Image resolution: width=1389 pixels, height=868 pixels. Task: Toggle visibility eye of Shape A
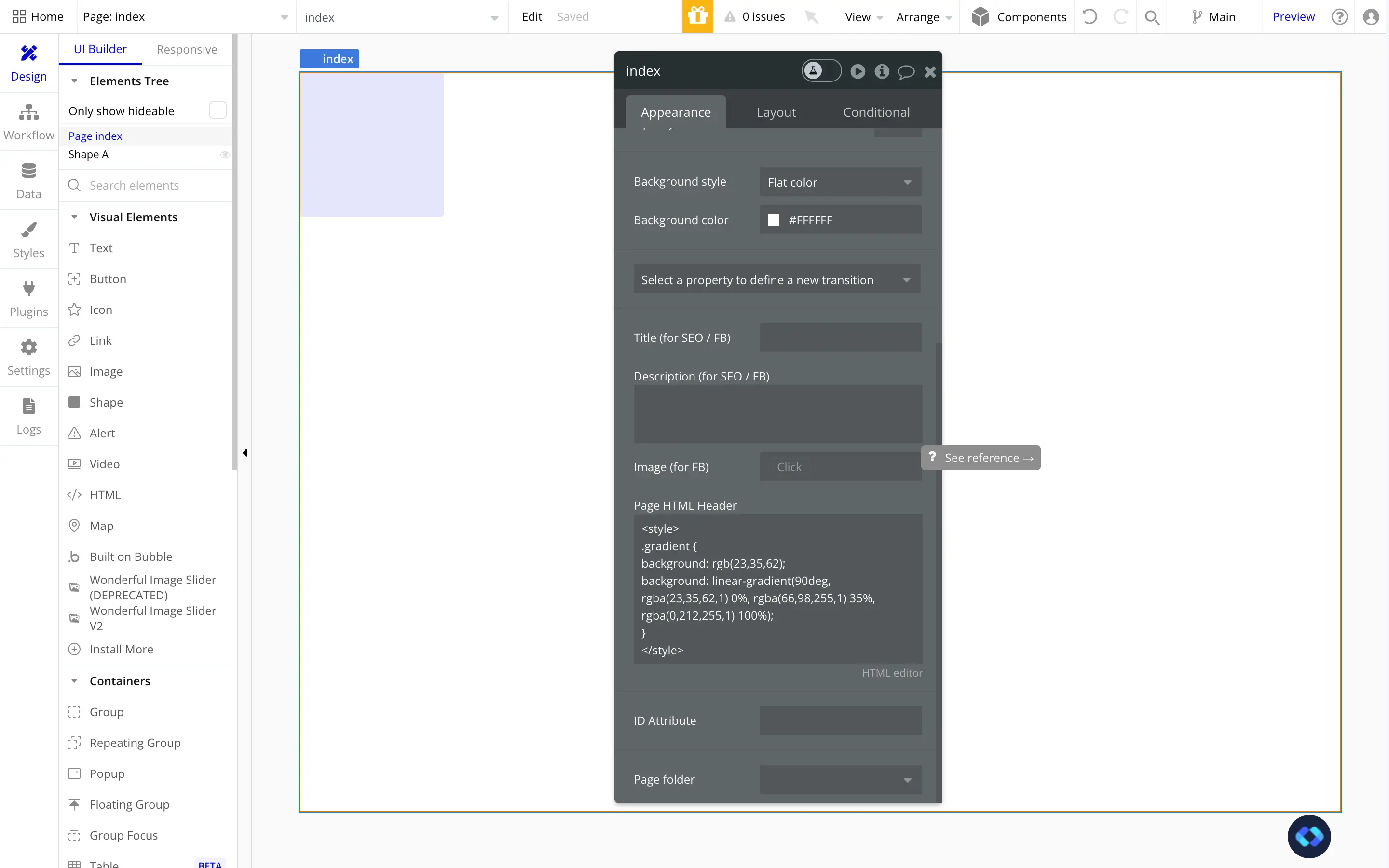[225, 154]
